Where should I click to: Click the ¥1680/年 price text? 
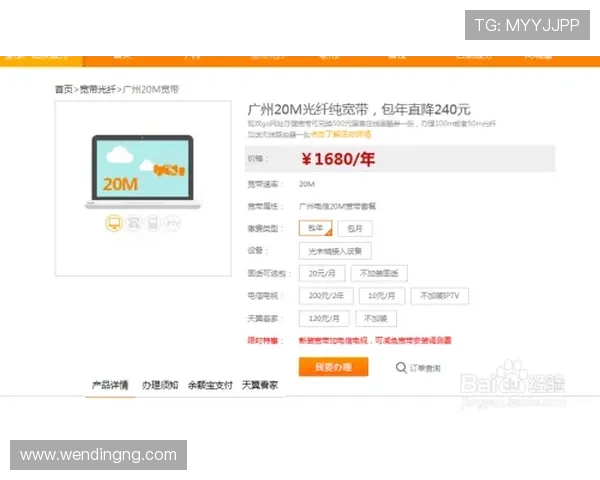[x=338, y=159]
